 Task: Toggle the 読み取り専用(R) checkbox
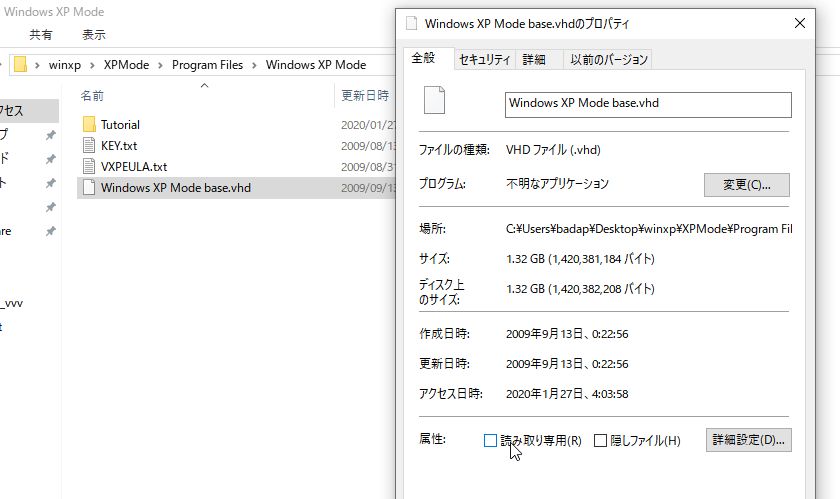coord(490,441)
